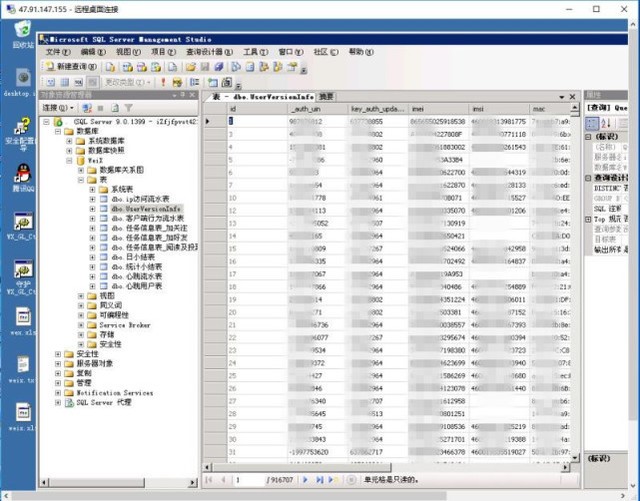
Task: Click the 新建查询 (New Query) toolbar button
Action: [x=70, y=66]
